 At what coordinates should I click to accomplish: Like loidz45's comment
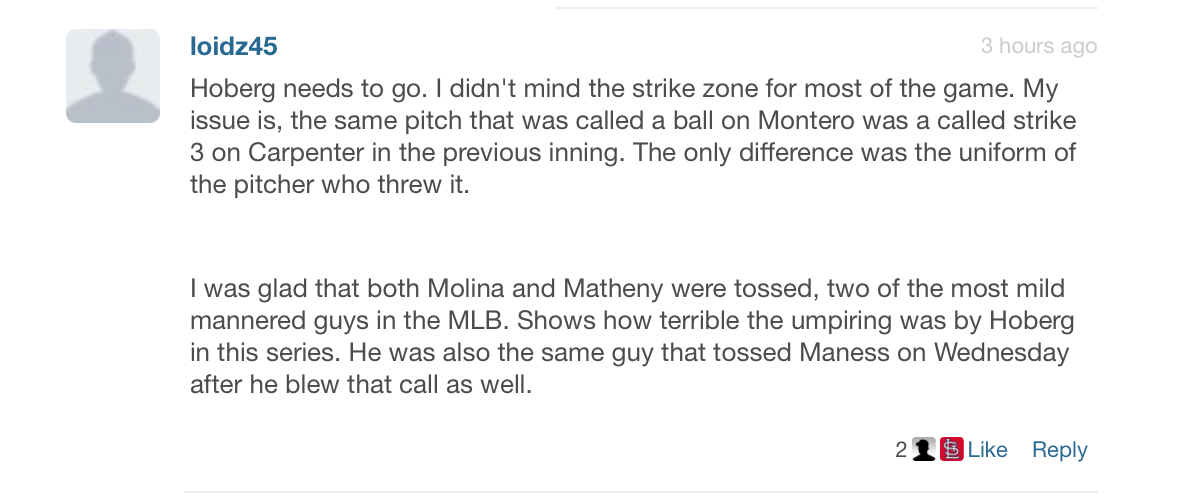point(987,450)
